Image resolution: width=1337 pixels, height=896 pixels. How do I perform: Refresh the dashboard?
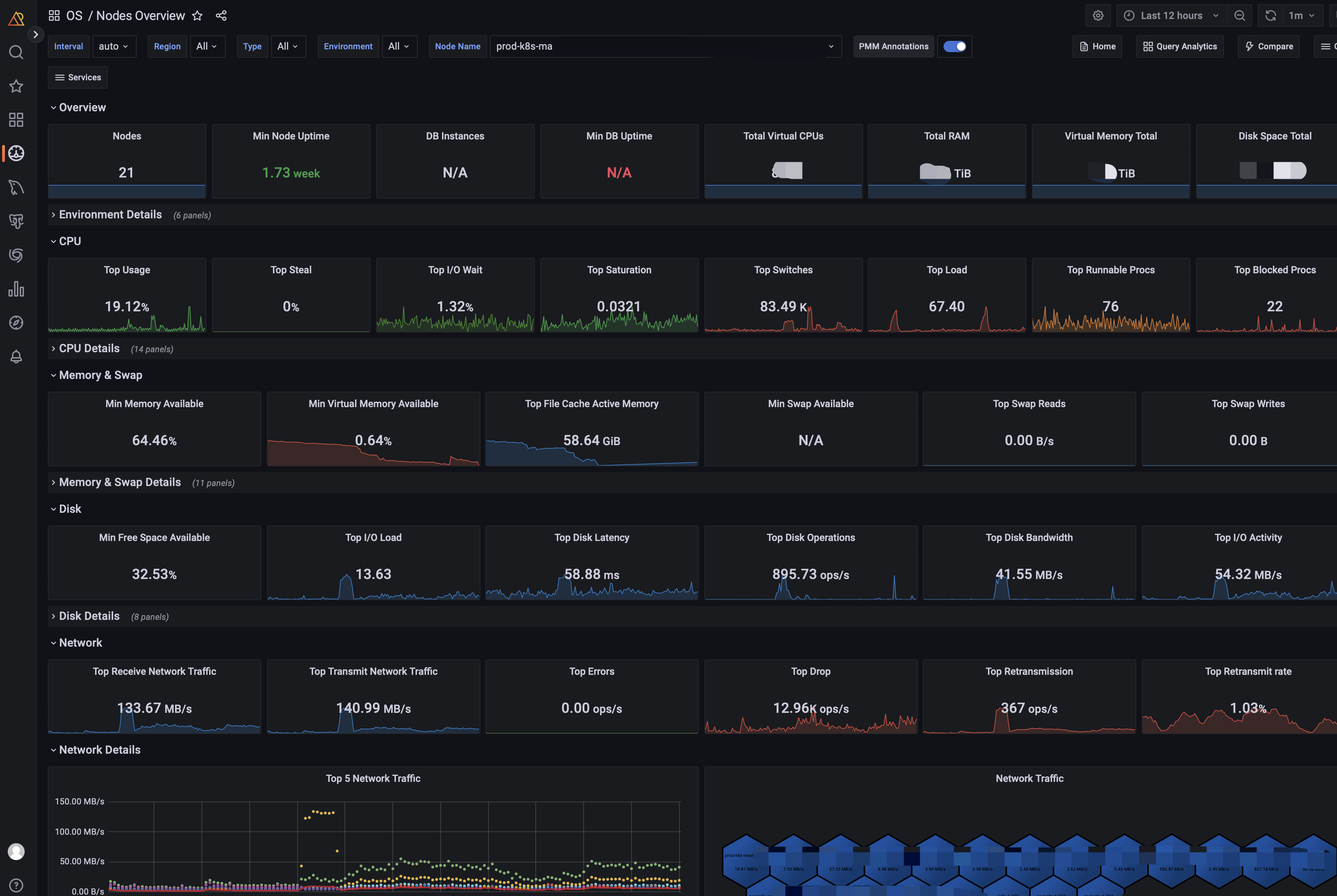[x=1270, y=16]
